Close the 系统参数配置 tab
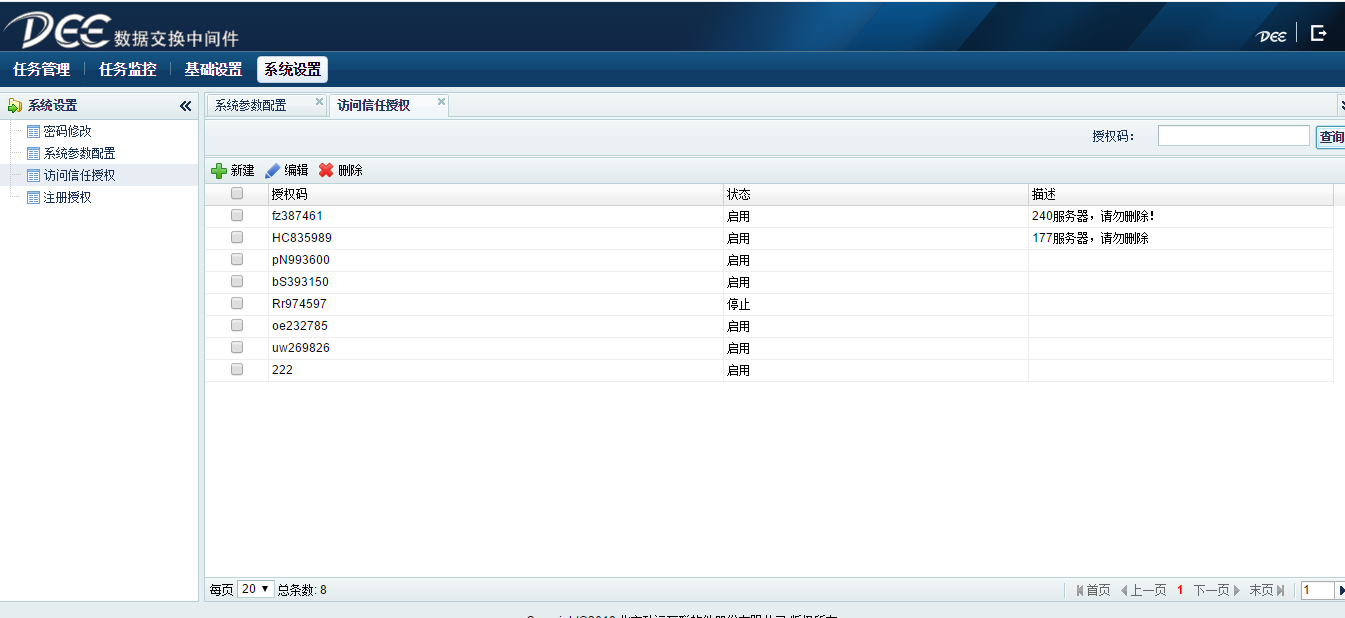The image size is (1345, 618). click(x=319, y=102)
